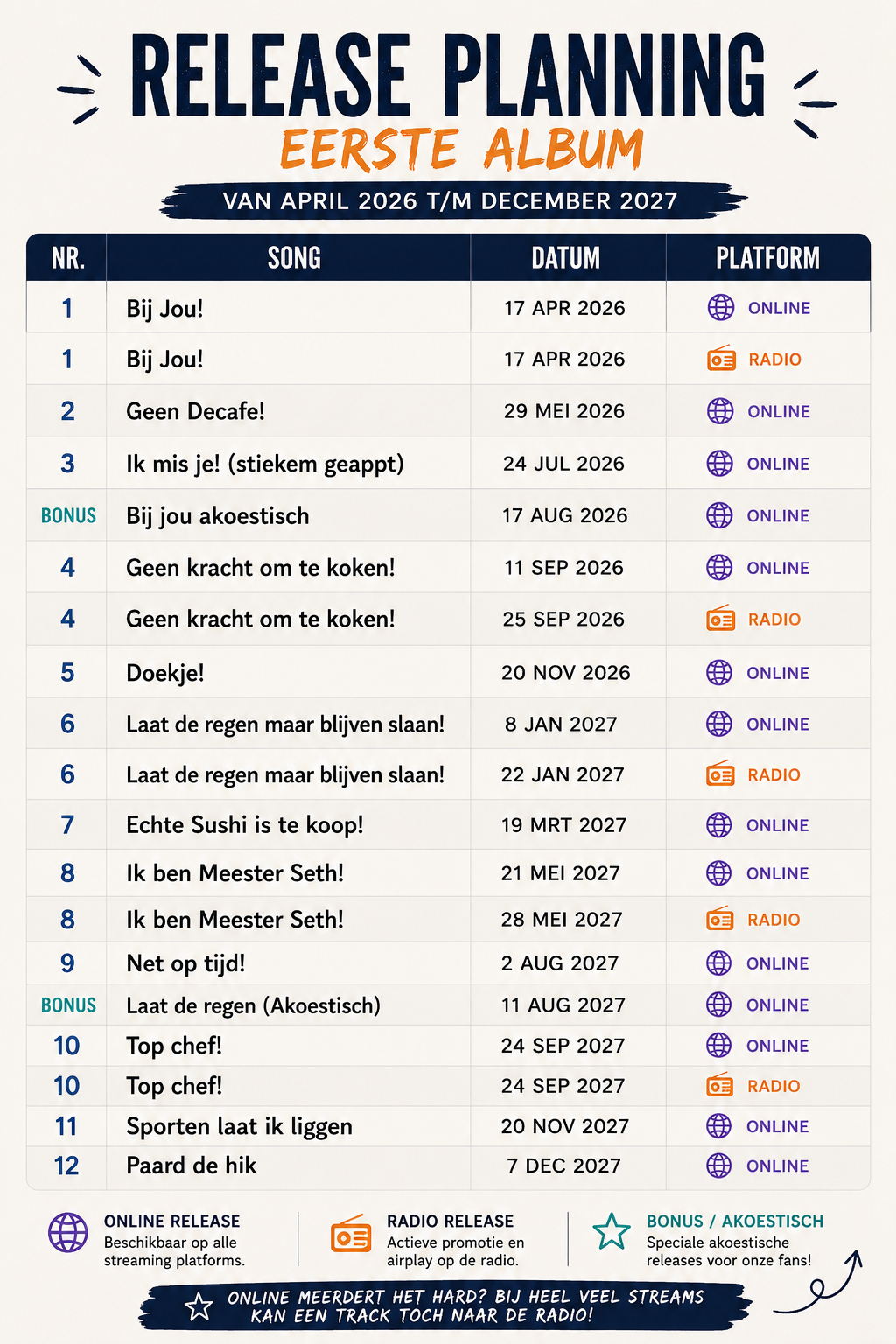Screen dimensions: 896x1344
Task: Select the Bij jou akoestisch BONUS label
Action: click(x=68, y=515)
